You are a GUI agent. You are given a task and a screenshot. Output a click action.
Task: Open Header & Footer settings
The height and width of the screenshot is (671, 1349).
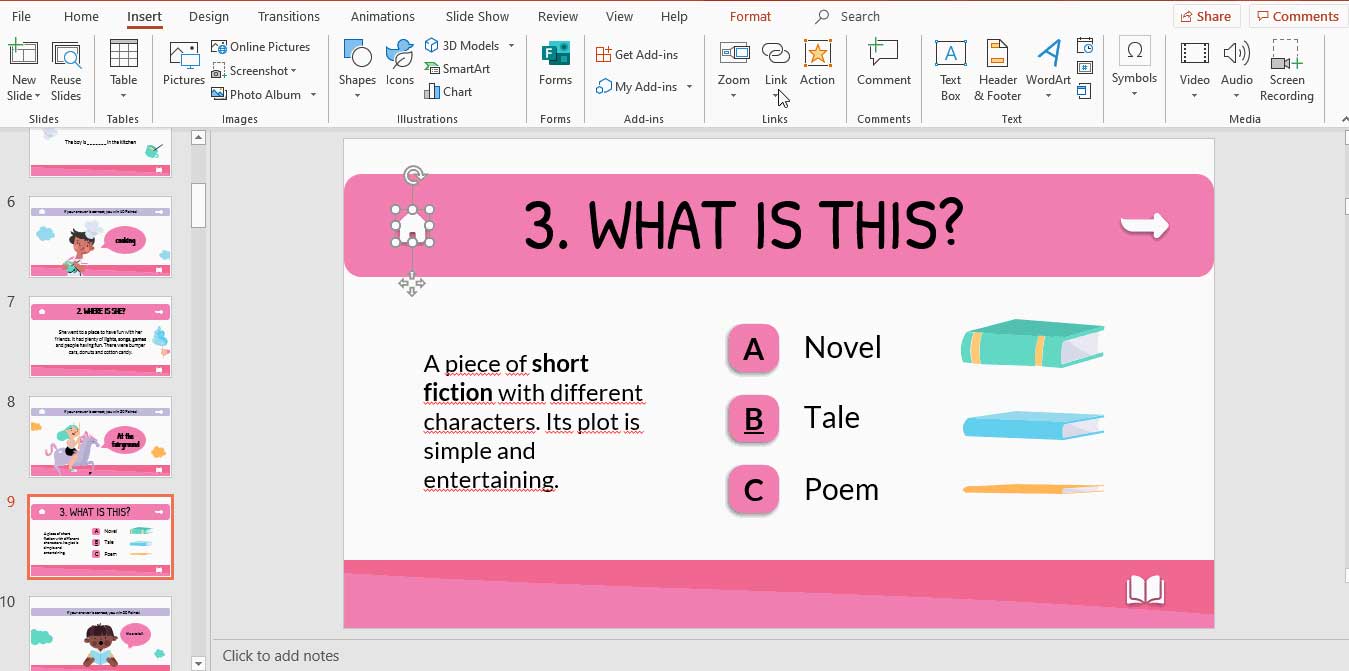pos(997,70)
